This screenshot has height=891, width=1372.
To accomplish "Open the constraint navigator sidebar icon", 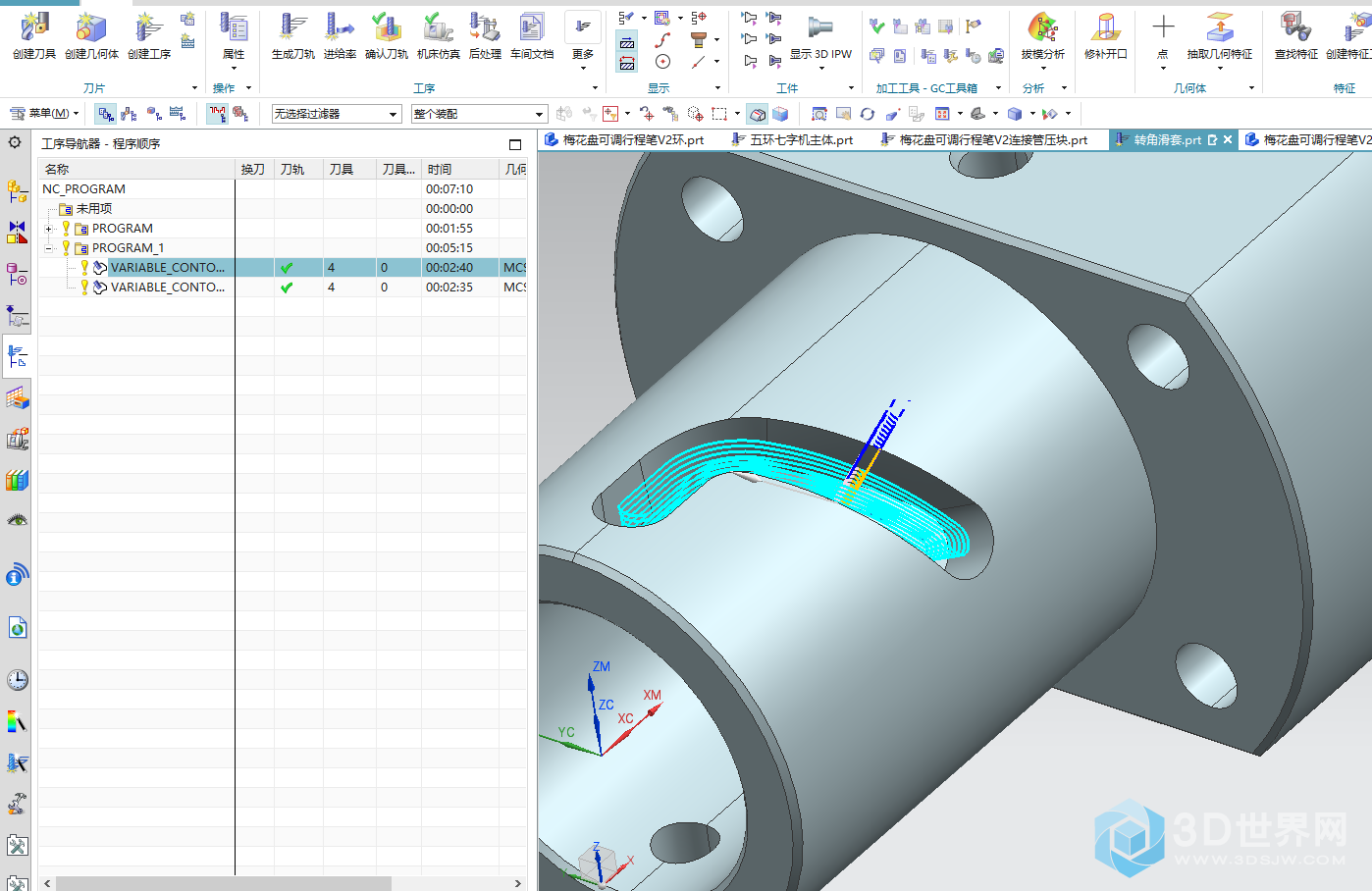I will tap(17, 232).
